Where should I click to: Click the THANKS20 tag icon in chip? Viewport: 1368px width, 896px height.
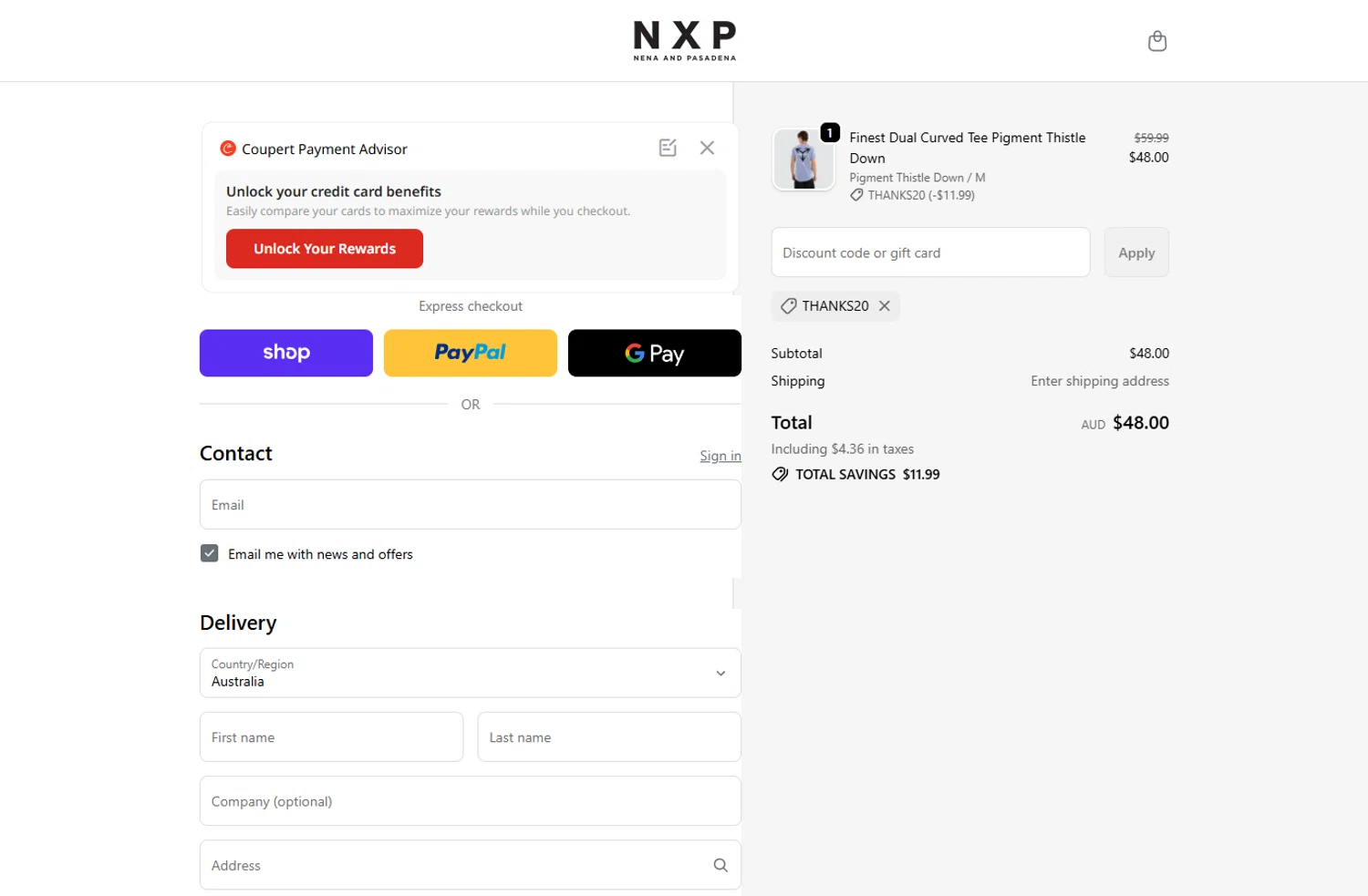789,306
